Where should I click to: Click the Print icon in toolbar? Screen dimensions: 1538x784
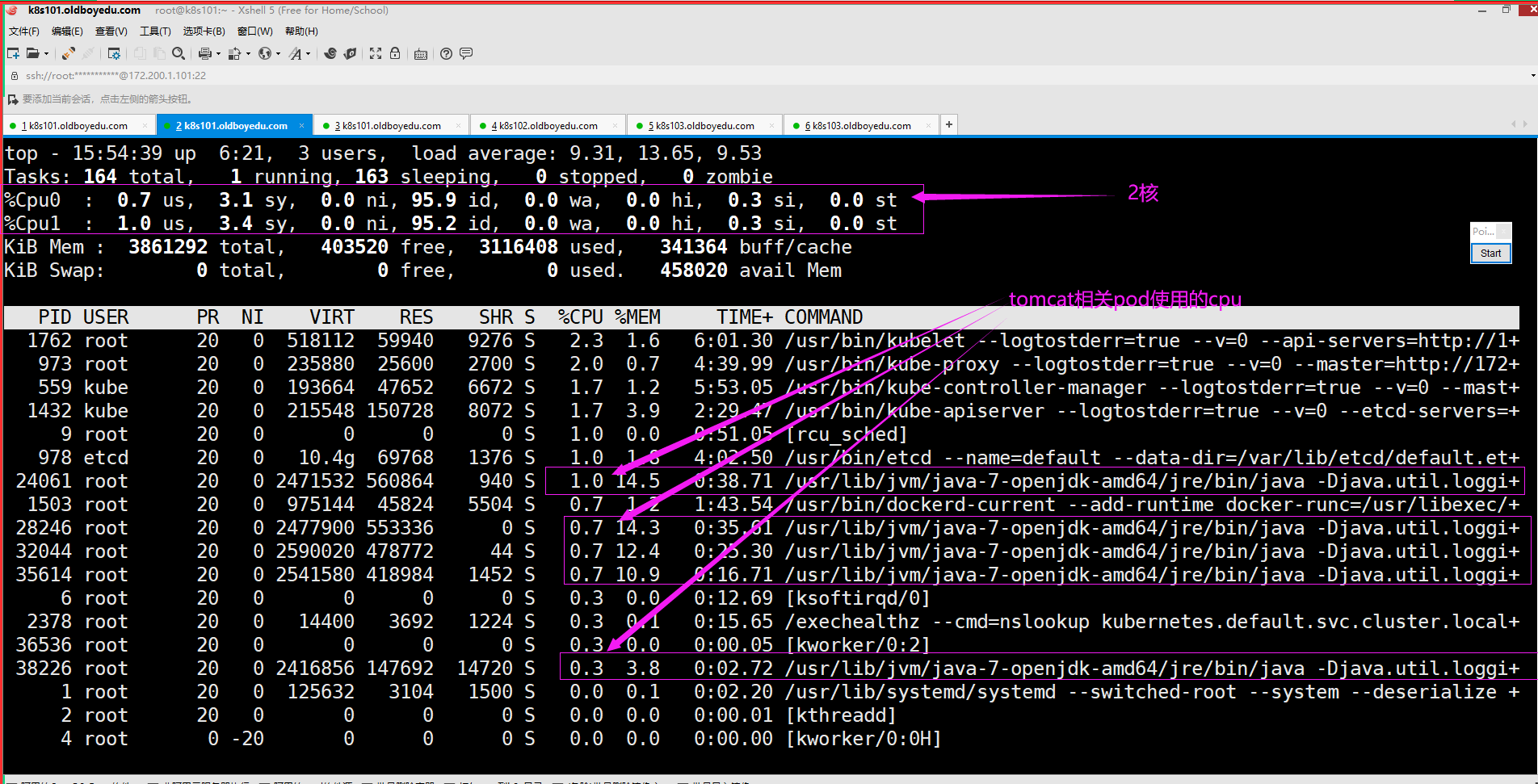point(204,53)
